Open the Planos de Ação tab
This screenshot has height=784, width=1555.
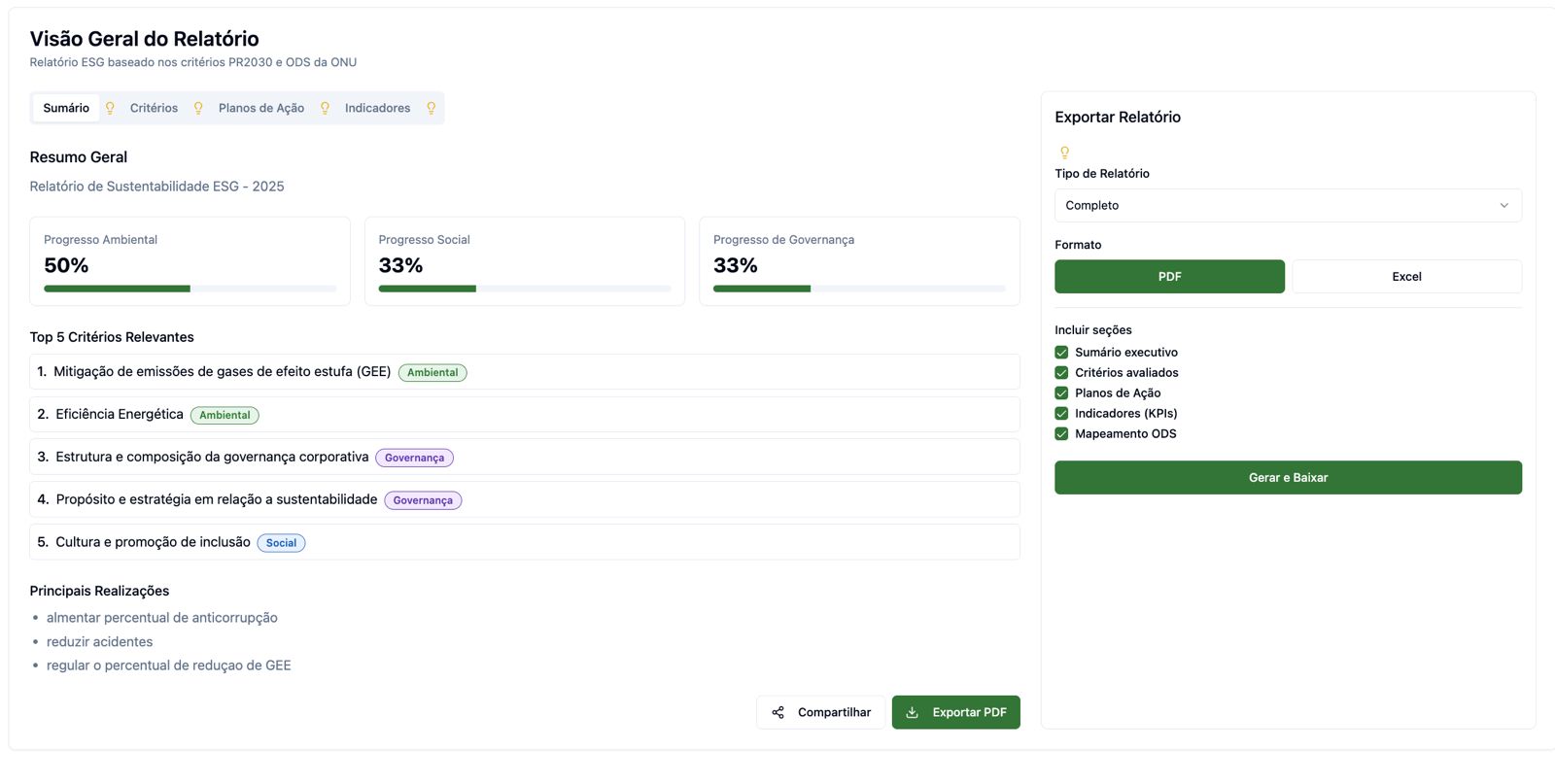point(260,108)
